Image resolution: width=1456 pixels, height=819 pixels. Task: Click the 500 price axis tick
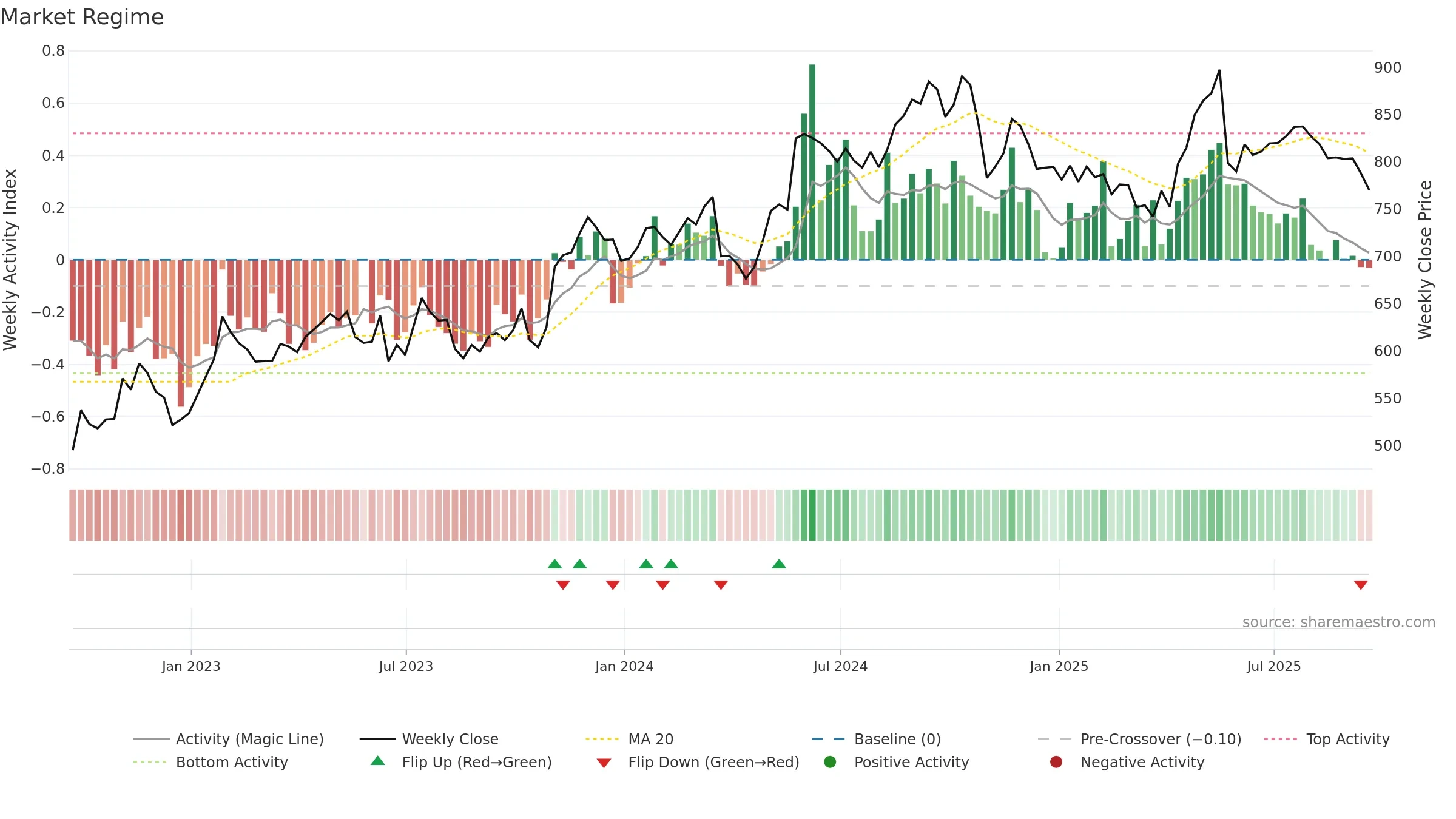tap(1388, 445)
